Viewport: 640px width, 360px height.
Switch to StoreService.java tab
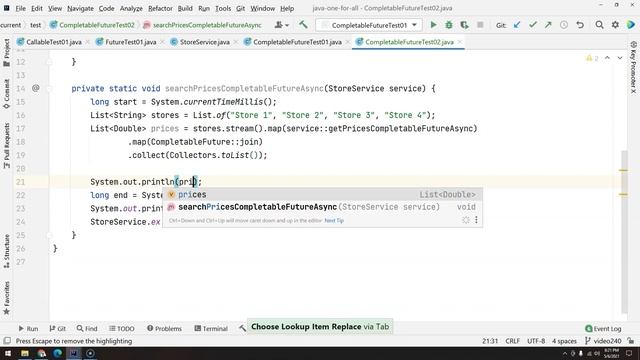[x=204, y=42]
